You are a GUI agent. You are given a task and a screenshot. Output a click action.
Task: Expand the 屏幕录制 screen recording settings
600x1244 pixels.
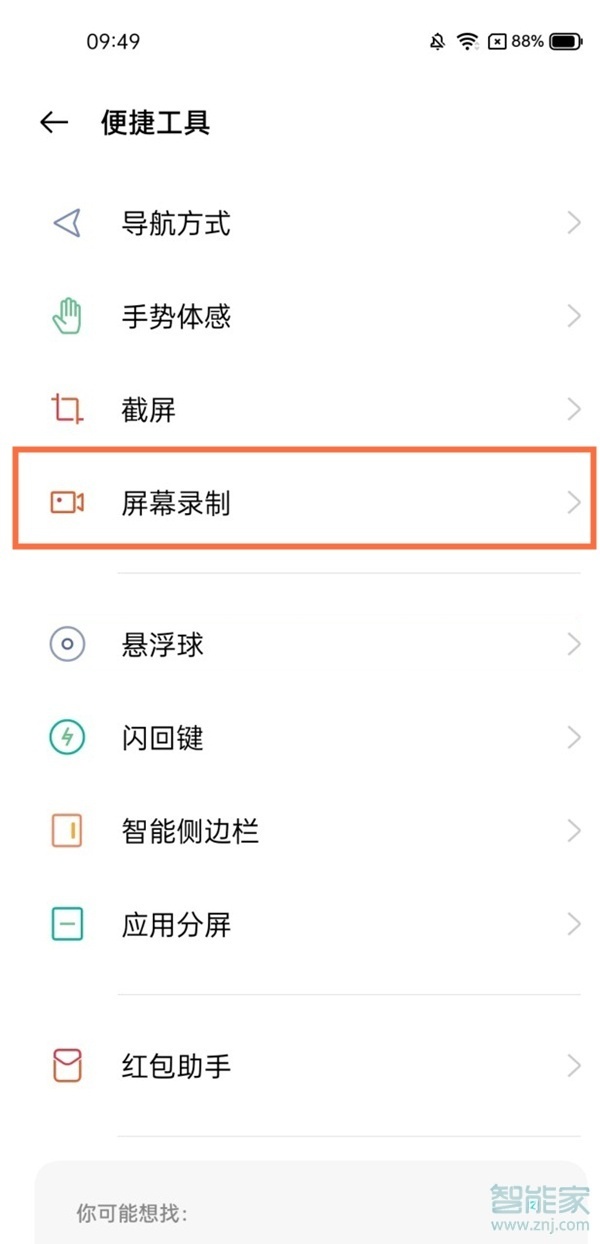(x=573, y=503)
